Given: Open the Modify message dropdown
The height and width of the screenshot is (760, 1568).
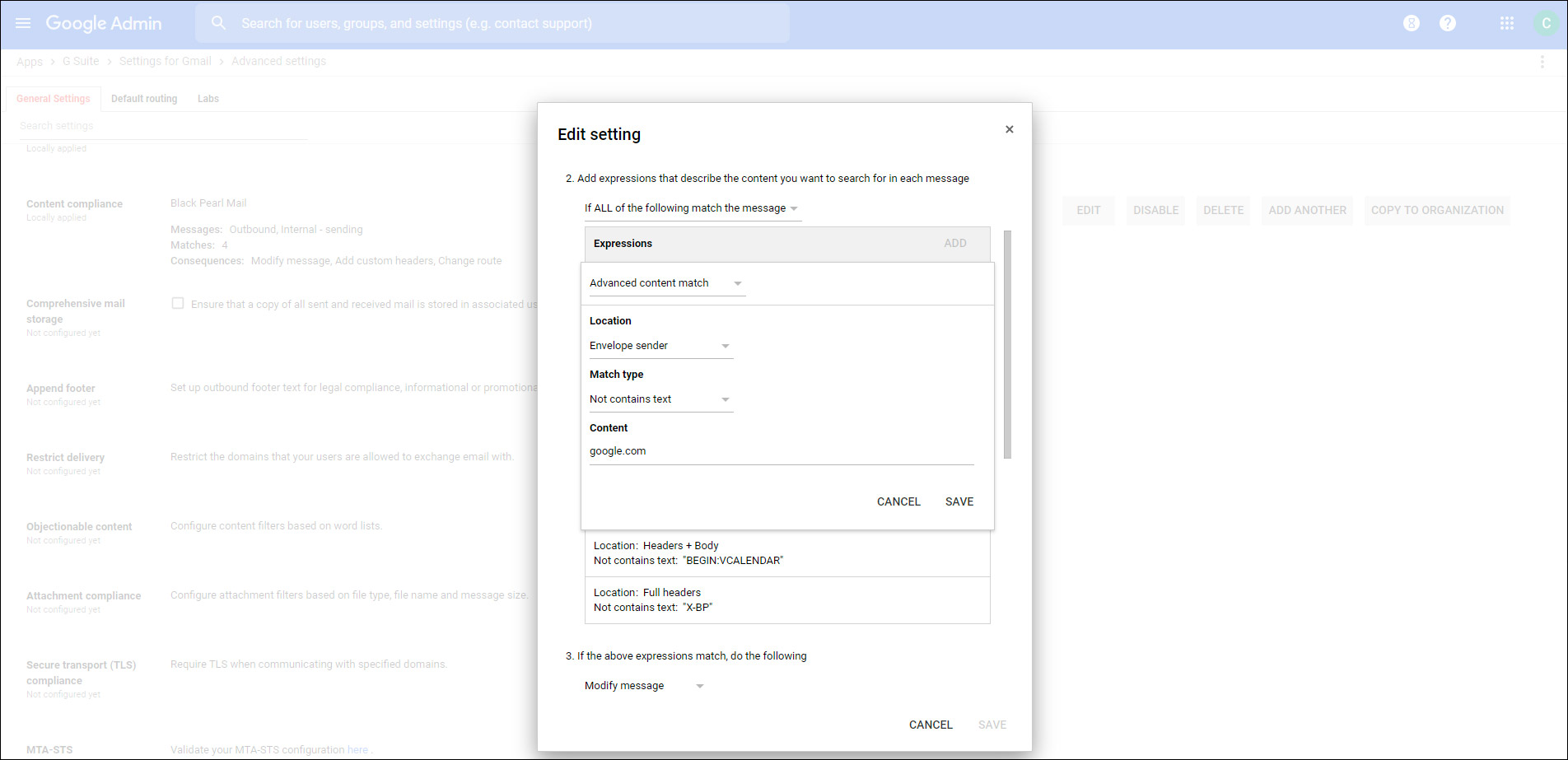Looking at the screenshot, I should pos(645,686).
